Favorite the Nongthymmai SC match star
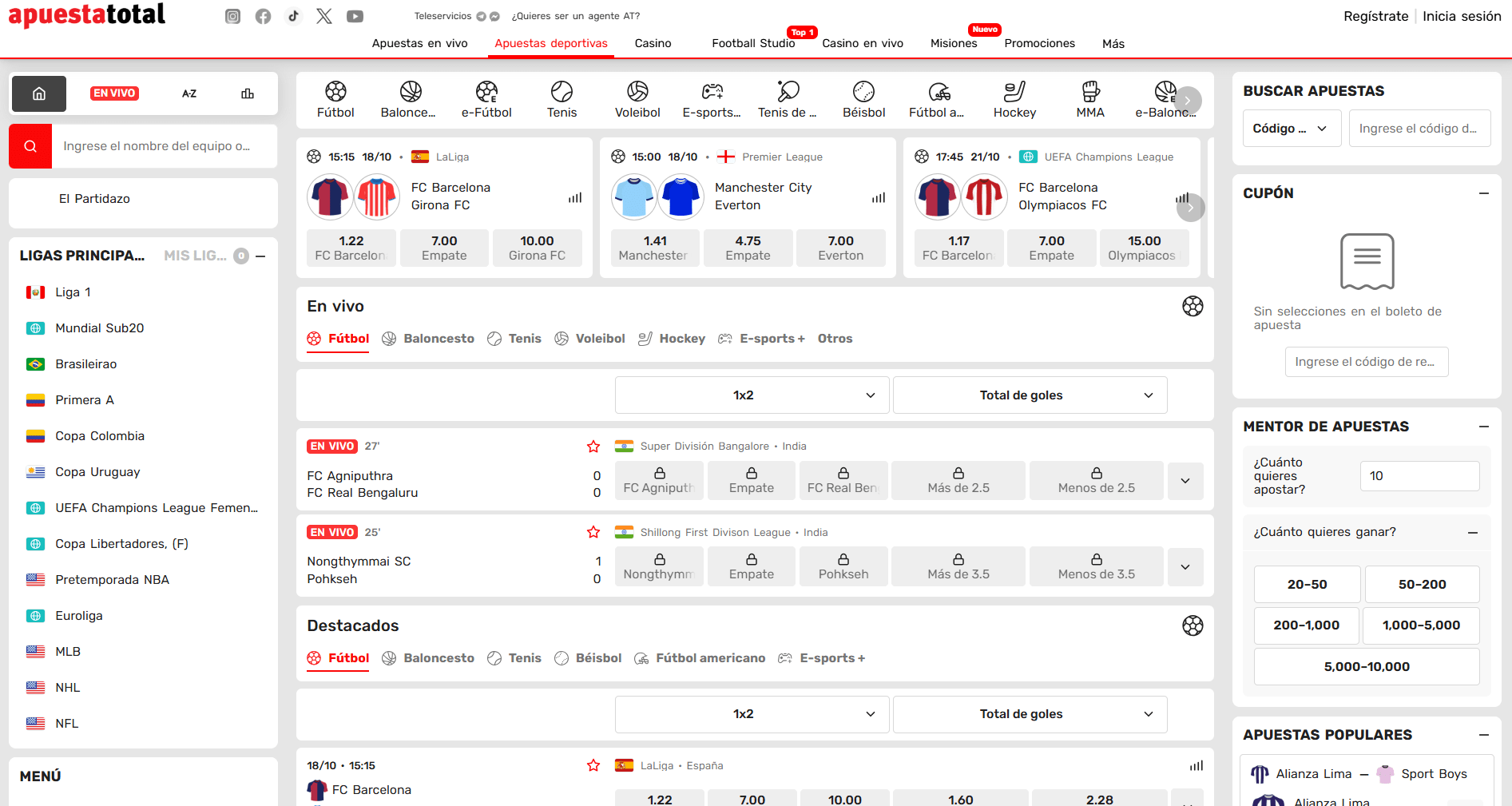Viewport: 1512px width, 806px height. point(593,532)
